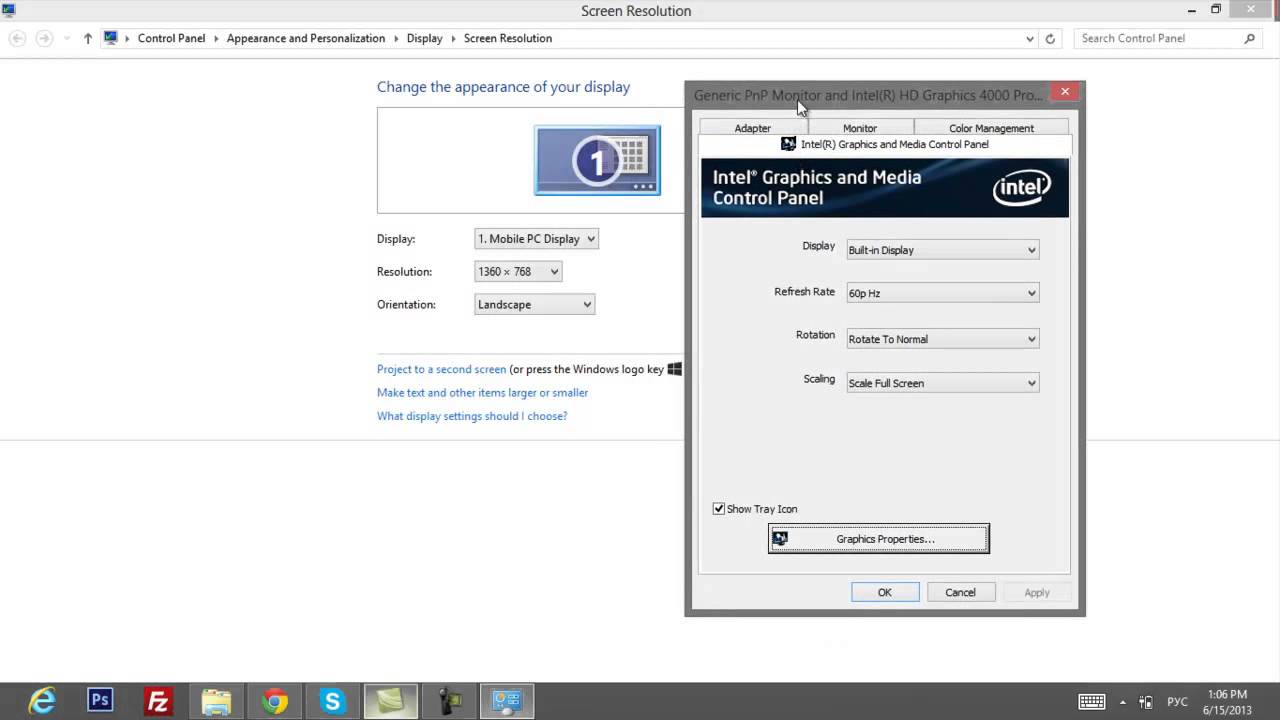Screen dimensions: 1280x720
Task: Select Intel Graphics and Media Control Panel tab
Action: coord(884,144)
